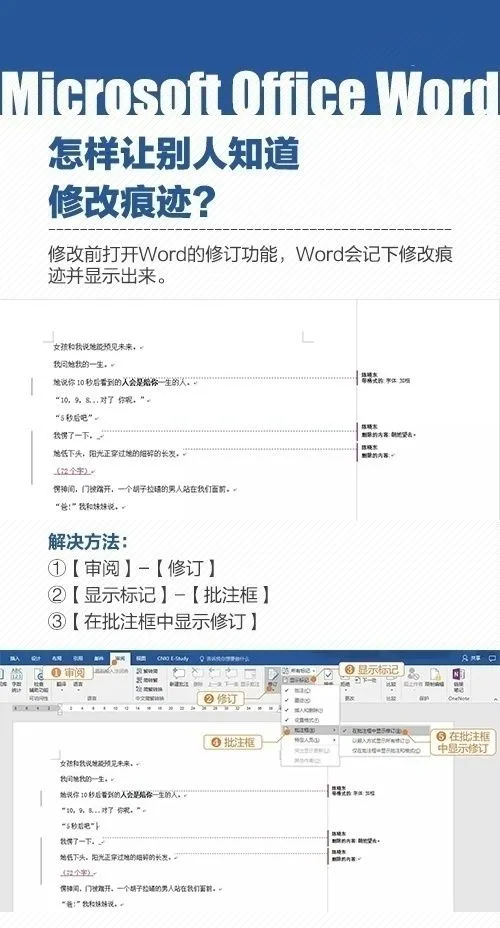The width and height of the screenshot is (500, 928).
Task: Click 繁转简 conversion button
Action: pos(147,672)
